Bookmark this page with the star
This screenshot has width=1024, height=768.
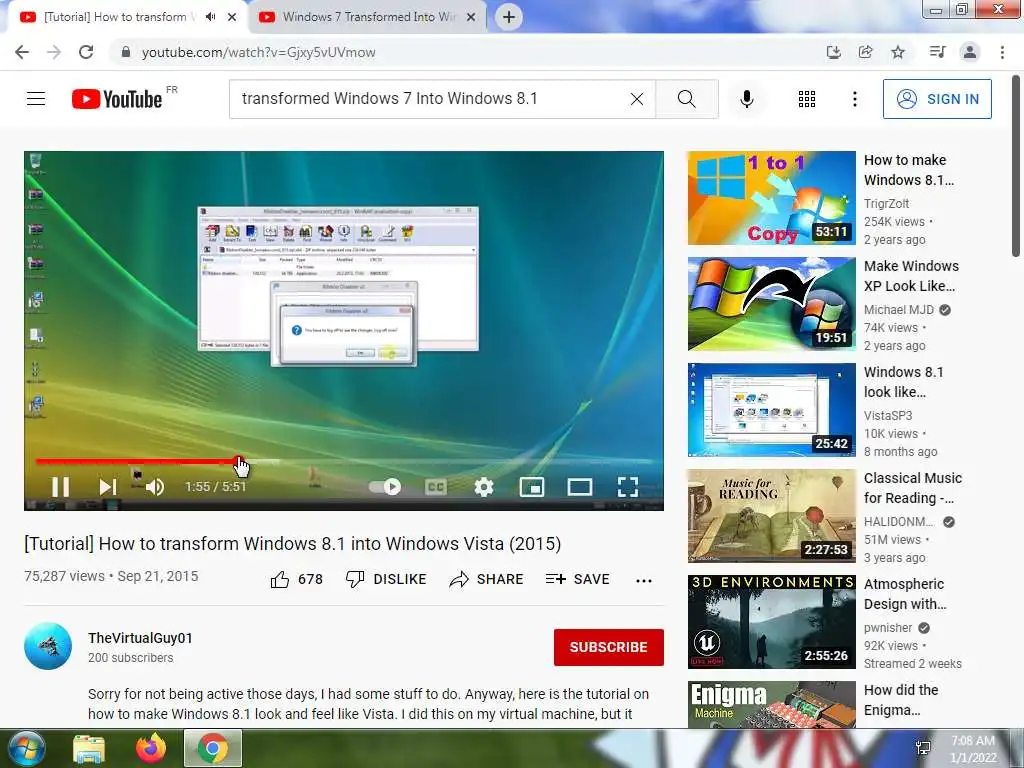(x=898, y=52)
